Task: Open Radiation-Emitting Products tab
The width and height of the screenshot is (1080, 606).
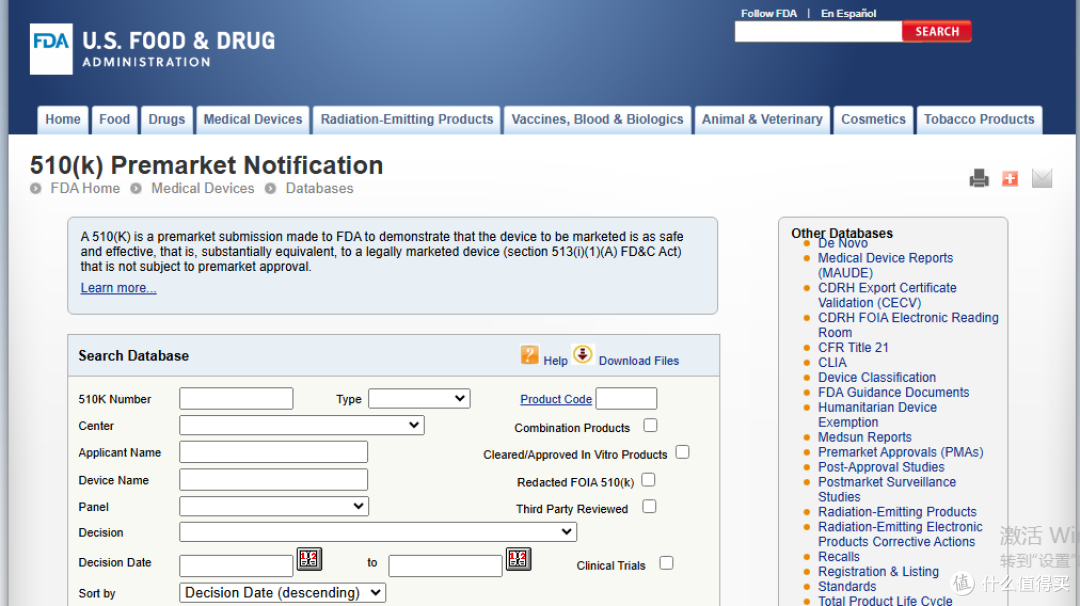Action: [x=407, y=120]
